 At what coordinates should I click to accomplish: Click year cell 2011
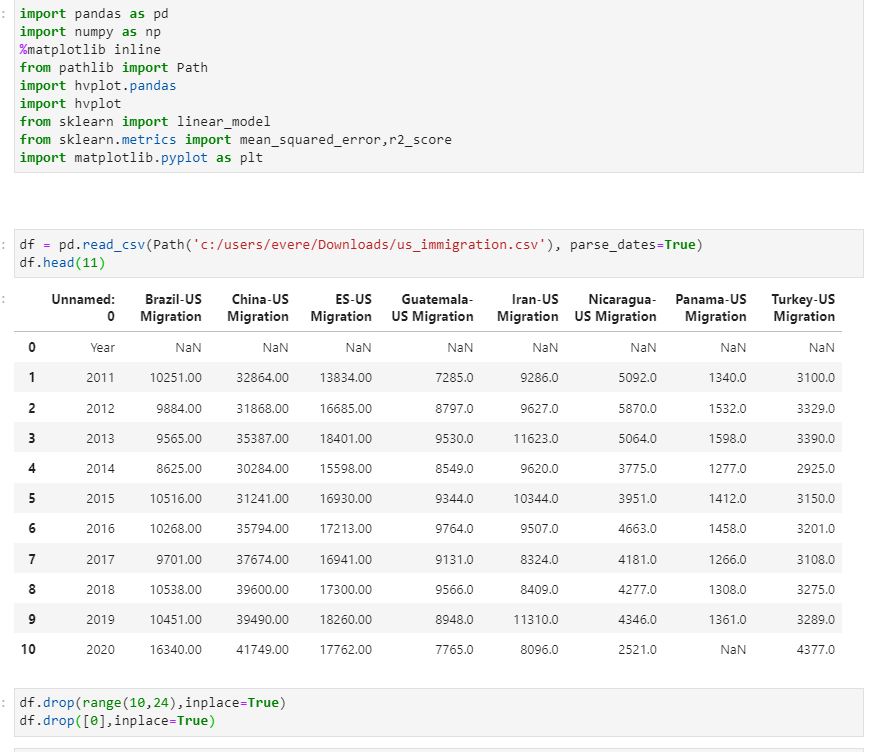[100, 377]
